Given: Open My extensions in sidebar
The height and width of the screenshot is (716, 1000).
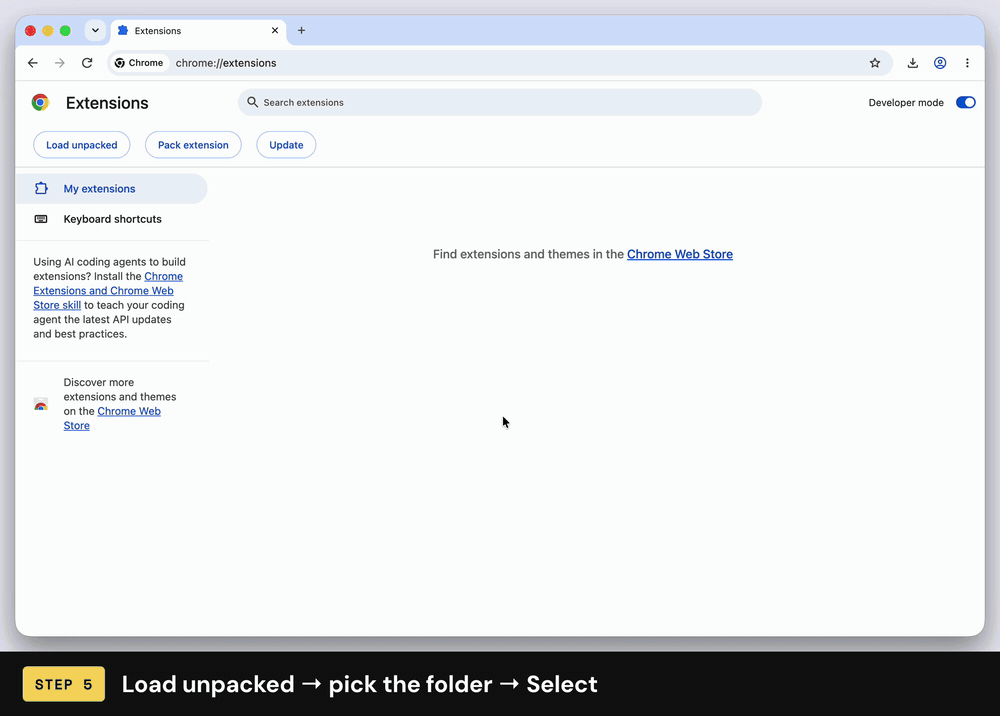Looking at the screenshot, I should [112, 189].
